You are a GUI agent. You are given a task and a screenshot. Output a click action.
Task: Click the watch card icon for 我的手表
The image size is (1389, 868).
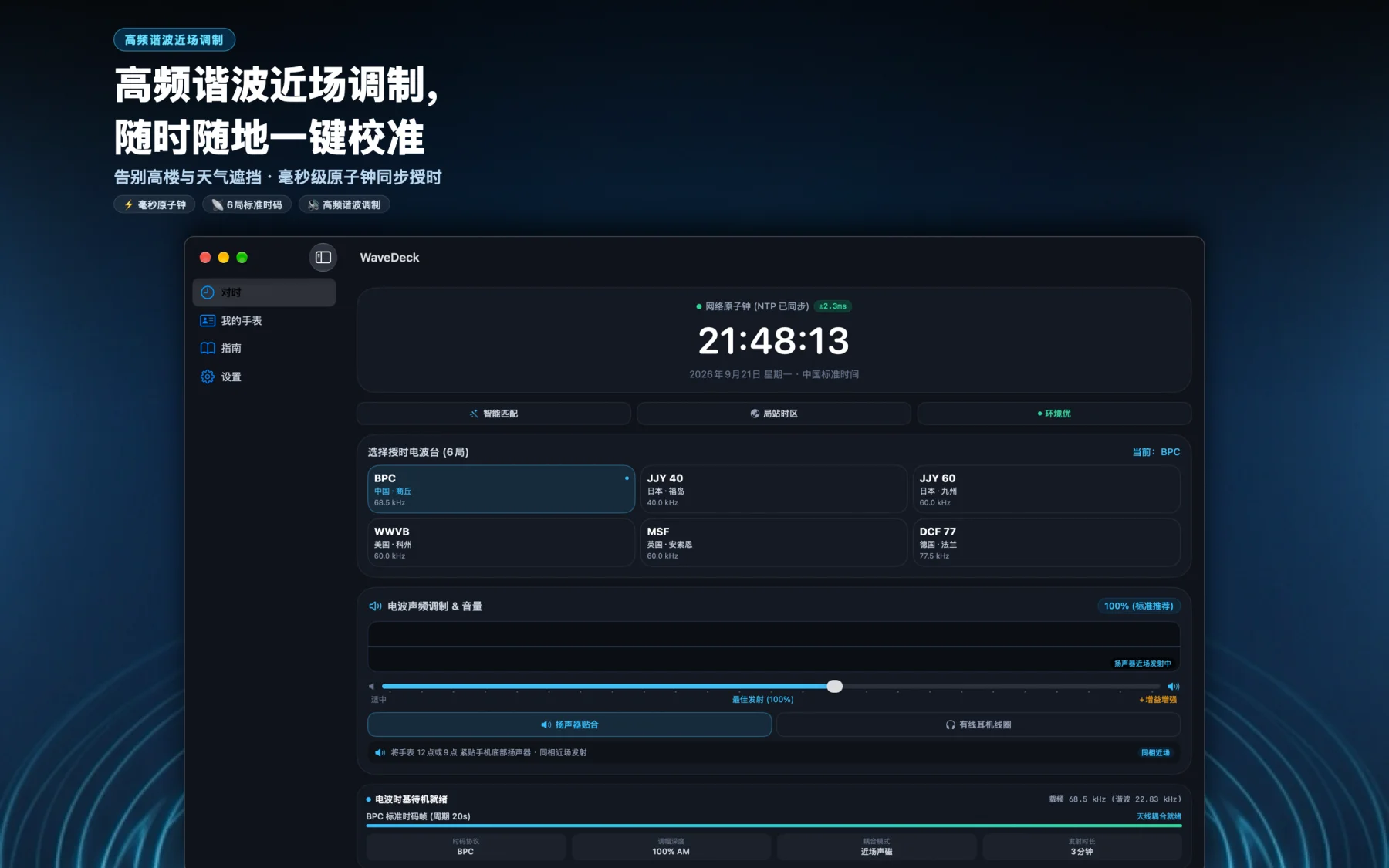(x=208, y=320)
